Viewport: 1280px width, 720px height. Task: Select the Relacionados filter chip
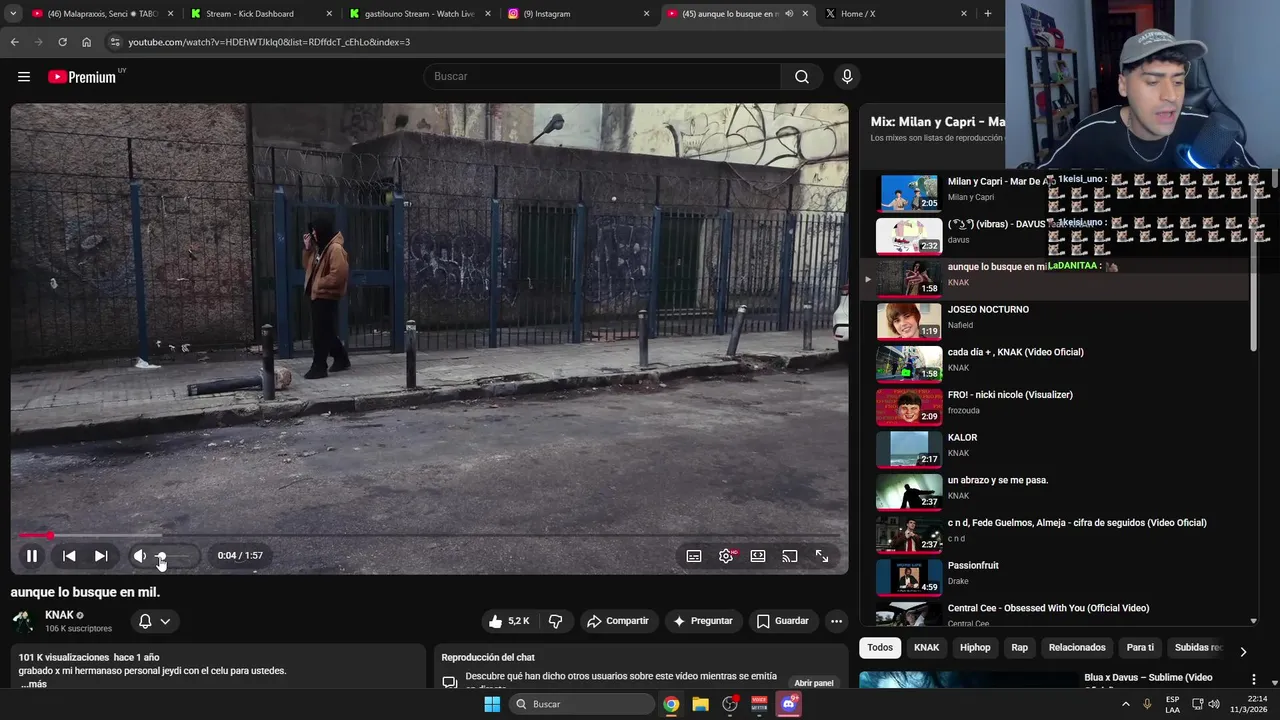point(1077,648)
